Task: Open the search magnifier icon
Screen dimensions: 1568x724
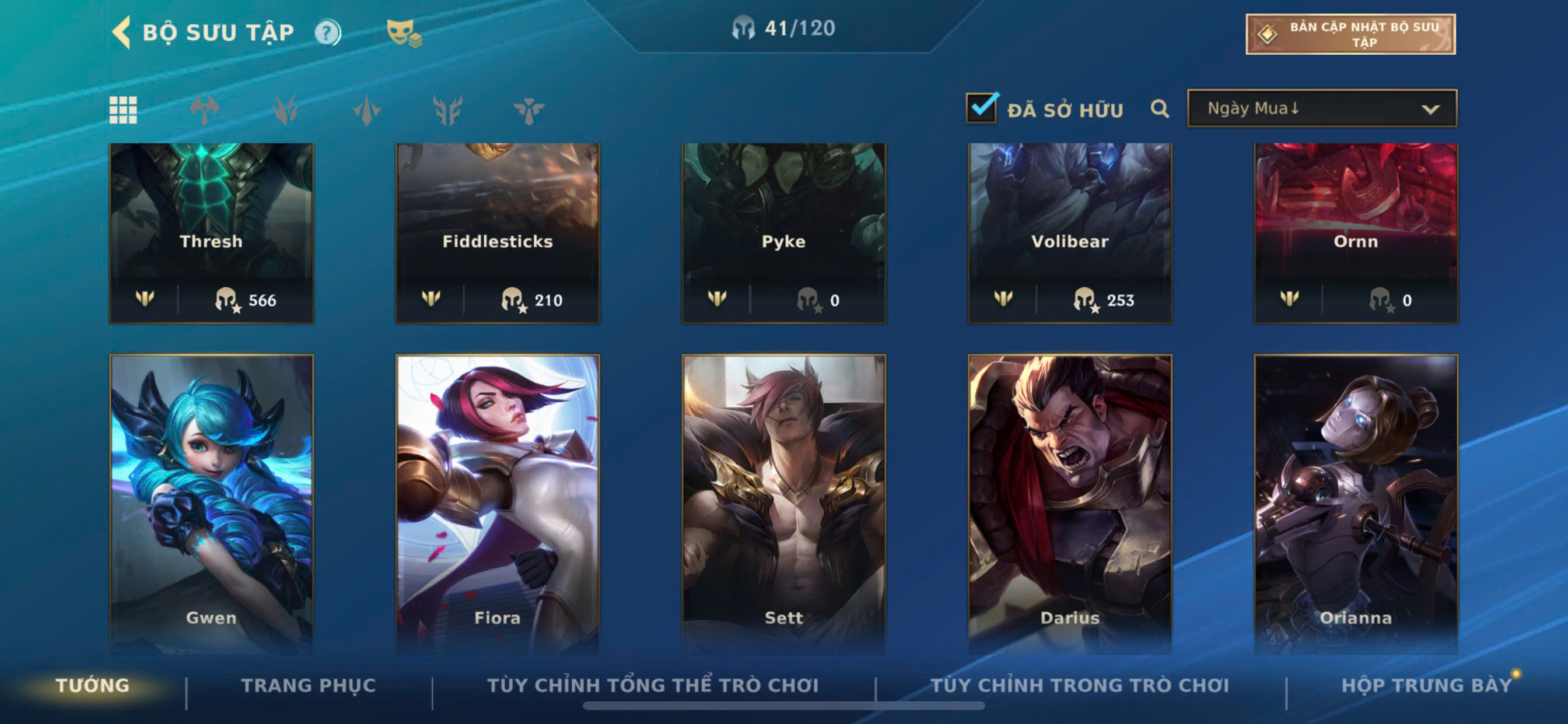Action: coord(1160,110)
